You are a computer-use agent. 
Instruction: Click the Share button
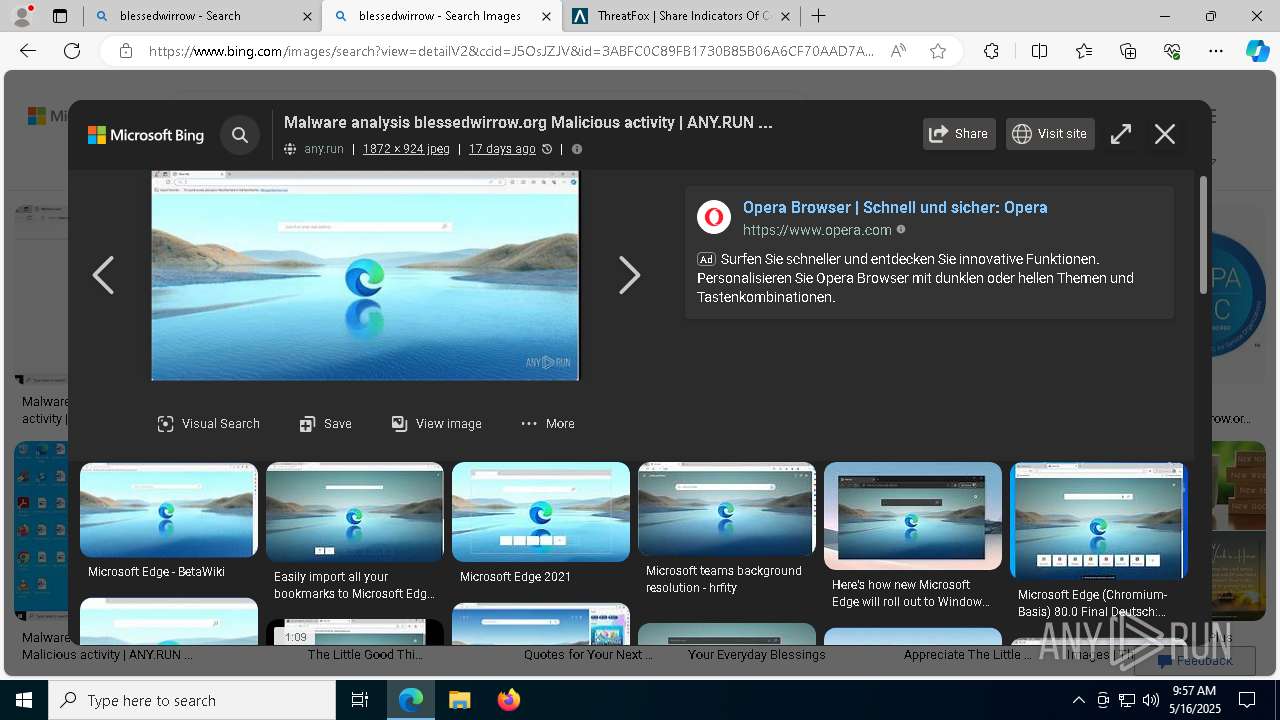coord(959,134)
